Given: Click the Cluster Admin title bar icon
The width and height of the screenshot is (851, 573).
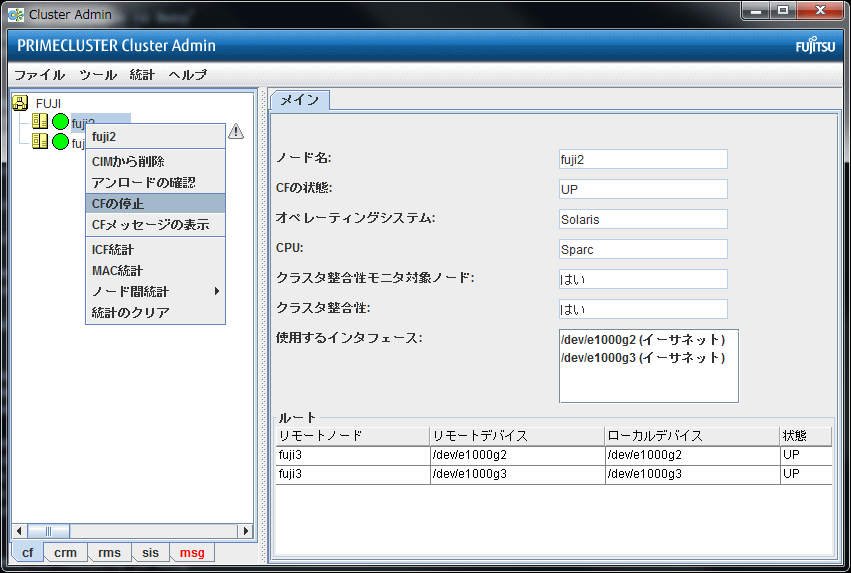Looking at the screenshot, I should 15,14.
